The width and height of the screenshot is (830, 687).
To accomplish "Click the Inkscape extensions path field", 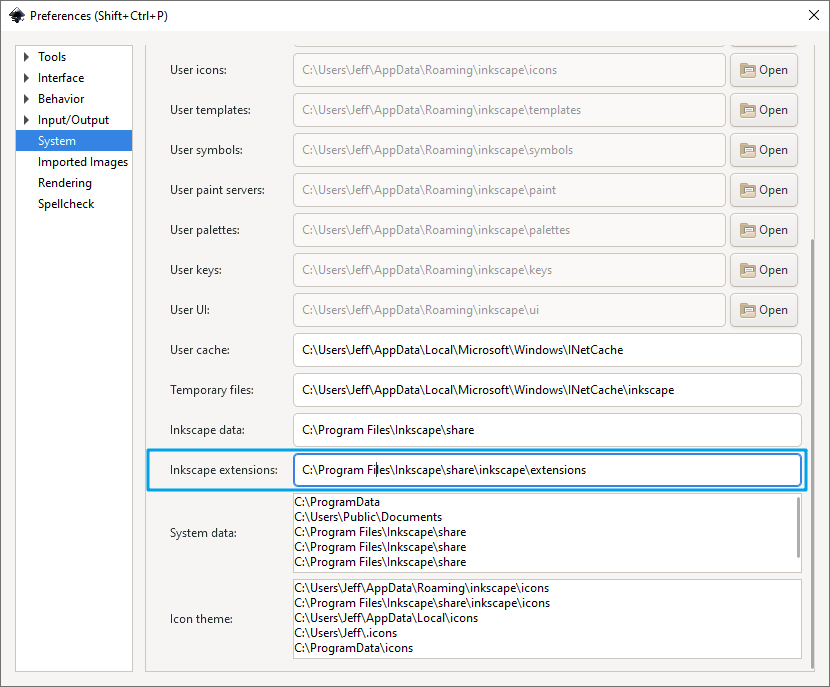I will coord(547,470).
